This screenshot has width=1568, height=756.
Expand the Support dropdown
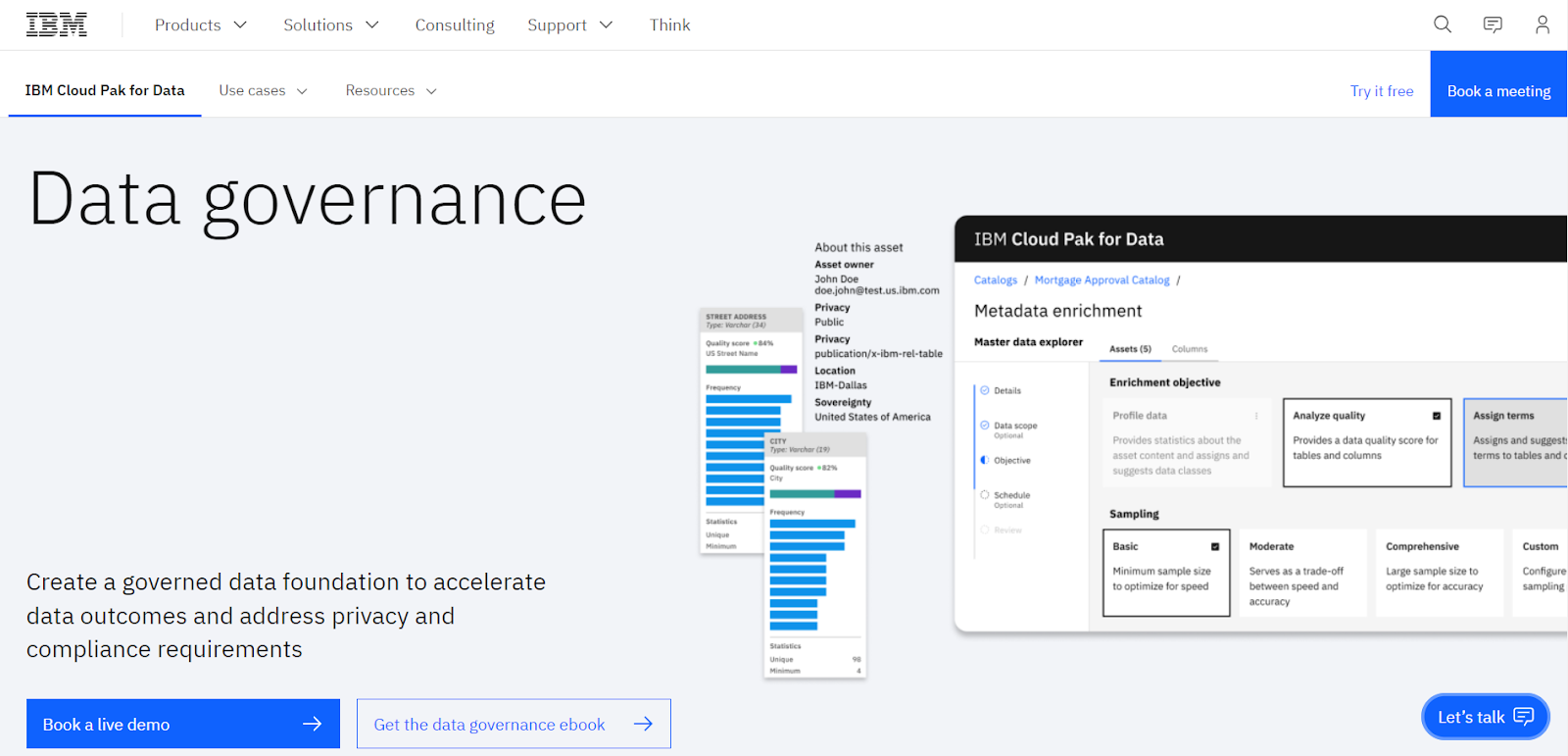pyautogui.click(x=569, y=25)
